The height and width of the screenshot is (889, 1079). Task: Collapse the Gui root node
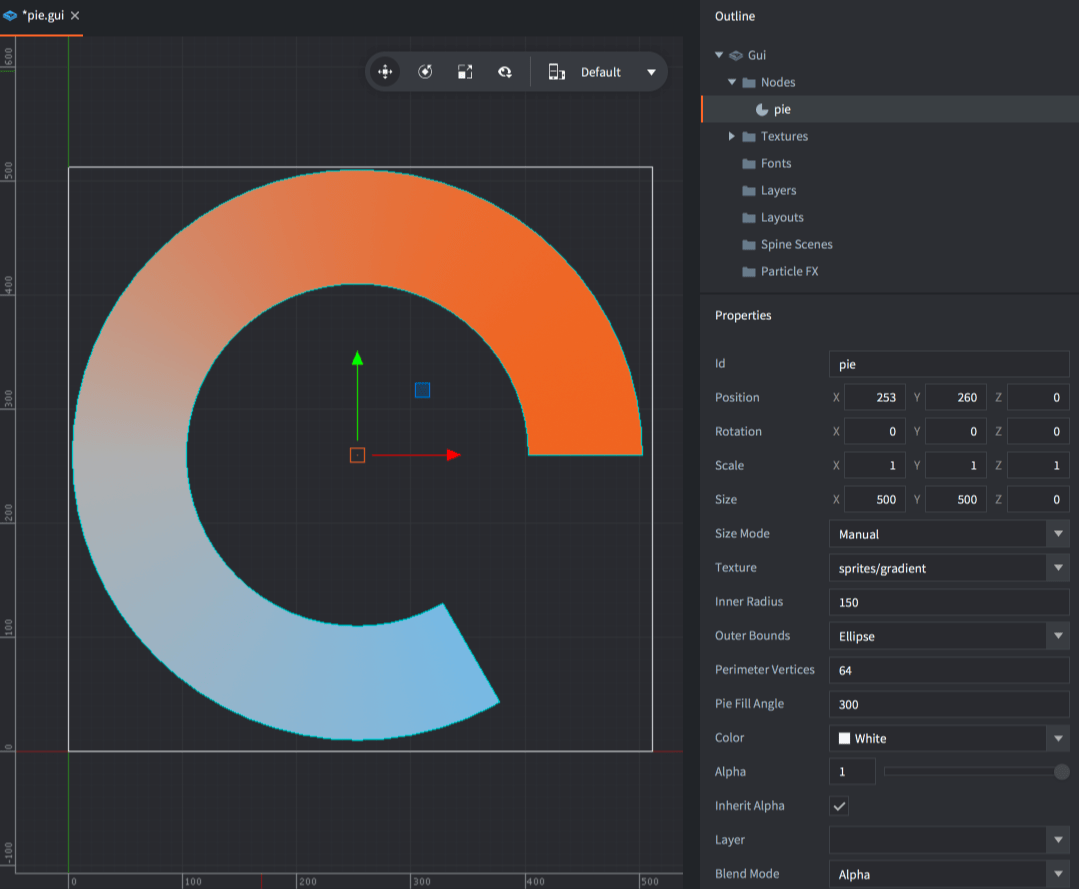click(719, 55)
